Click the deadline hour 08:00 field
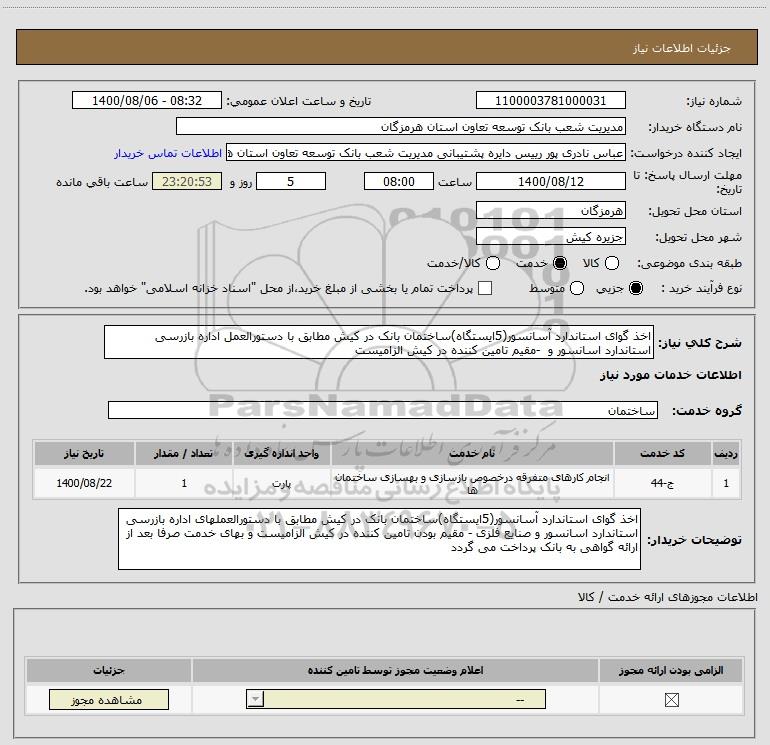Screen dimensions: 770x745 coord(399,181)
